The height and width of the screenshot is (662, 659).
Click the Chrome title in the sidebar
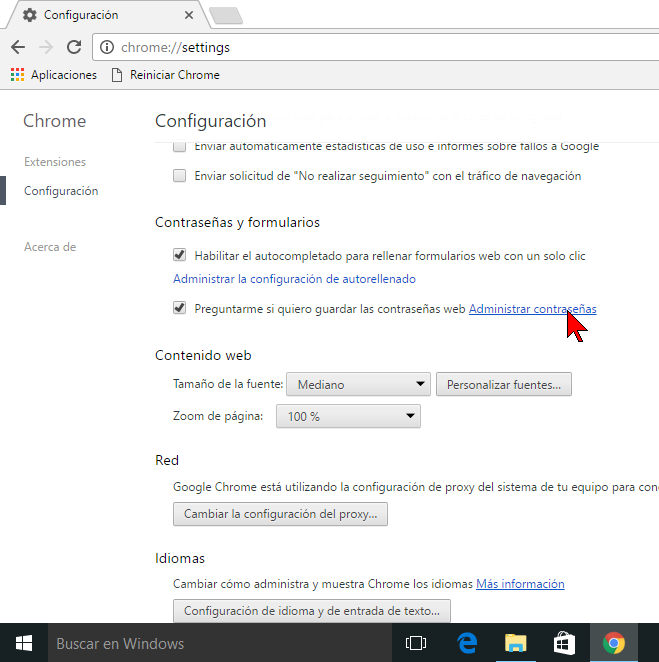pos(54,121)
